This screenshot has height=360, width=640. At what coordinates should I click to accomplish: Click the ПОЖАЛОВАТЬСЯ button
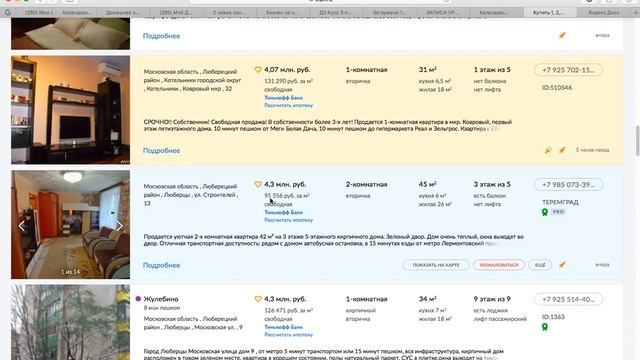coord(499,265)
